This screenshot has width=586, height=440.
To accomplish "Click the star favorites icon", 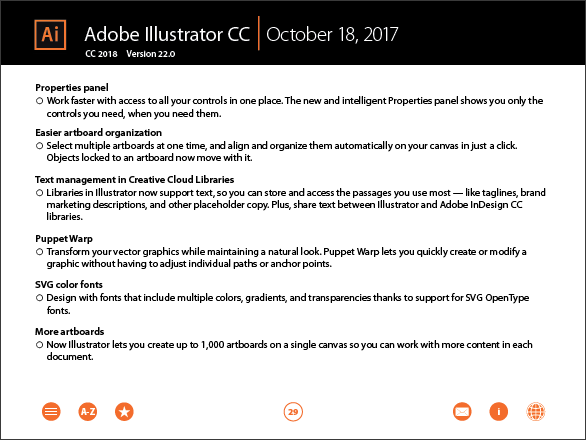I will (x=124, y=412).
